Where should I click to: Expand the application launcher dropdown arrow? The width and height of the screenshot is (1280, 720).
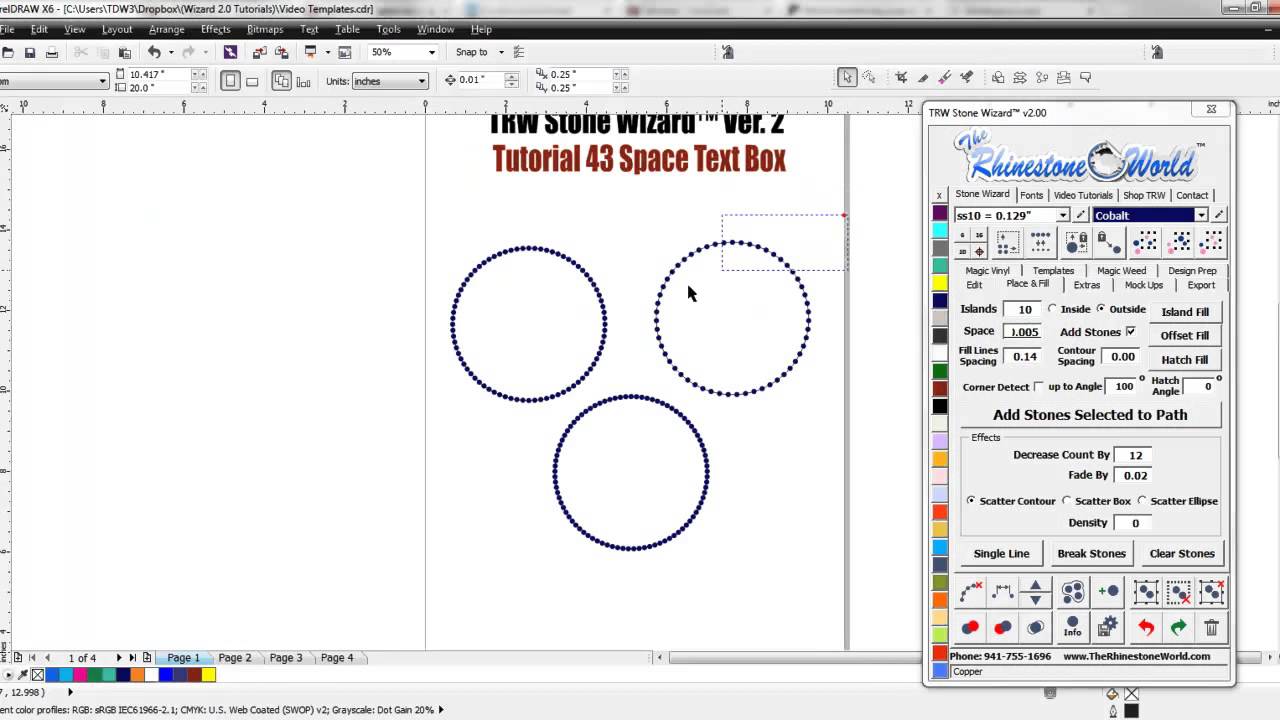326,52
